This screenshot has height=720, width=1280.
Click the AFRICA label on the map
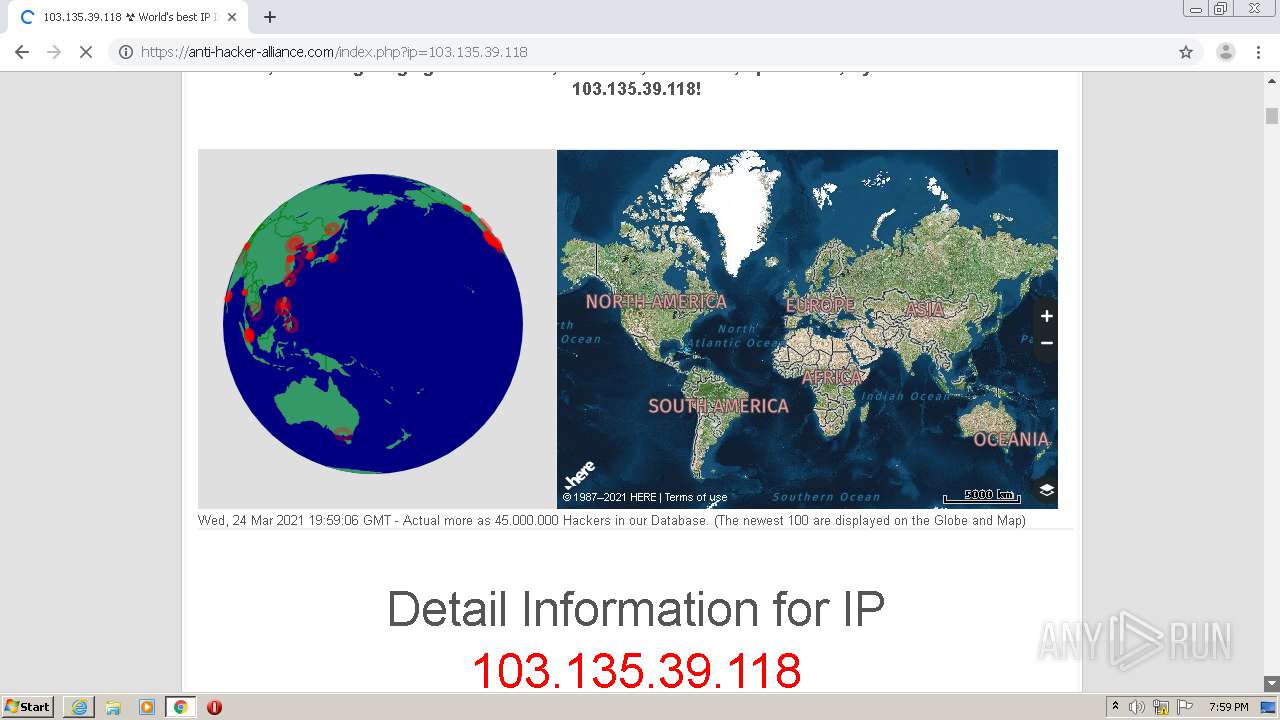click(x=831, y=378)
